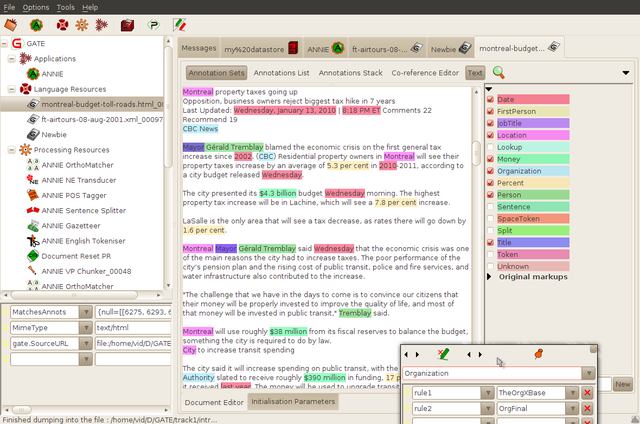The height and width of the screenshot is (424, 640).
Task: Collapse the Language Resources tree node
Action: click(11, 89)
